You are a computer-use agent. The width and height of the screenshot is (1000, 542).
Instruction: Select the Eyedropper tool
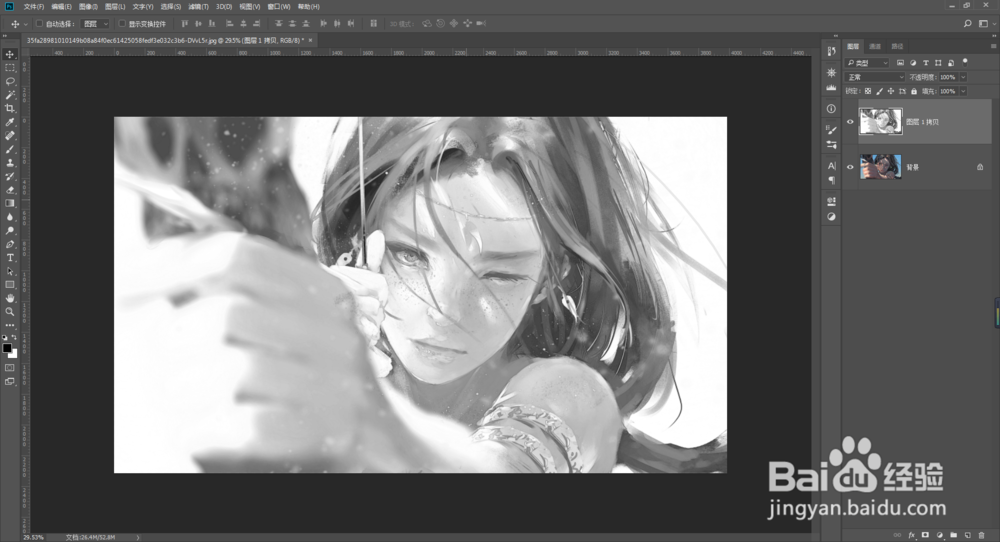pos(10,122)
